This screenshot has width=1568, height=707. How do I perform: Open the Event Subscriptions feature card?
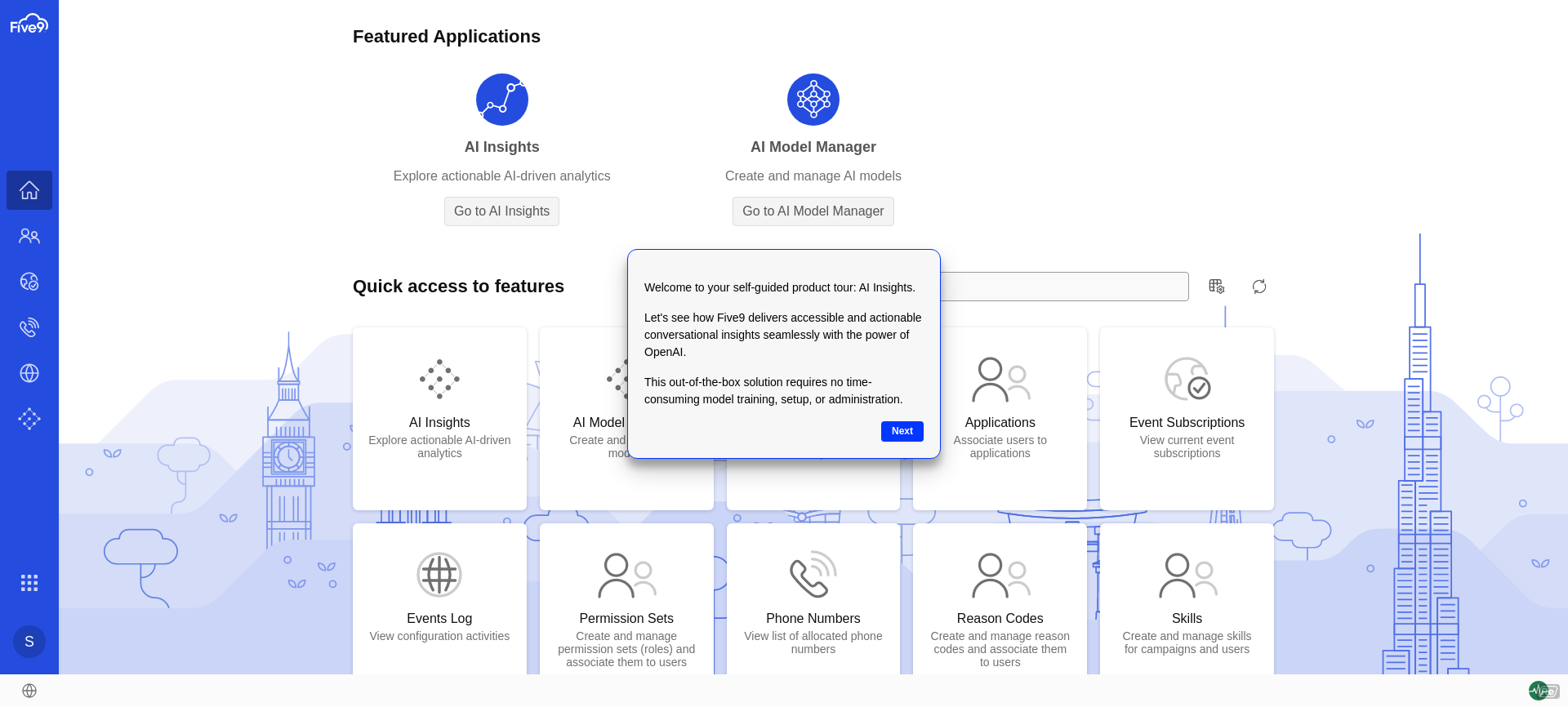click(1186, 418)
